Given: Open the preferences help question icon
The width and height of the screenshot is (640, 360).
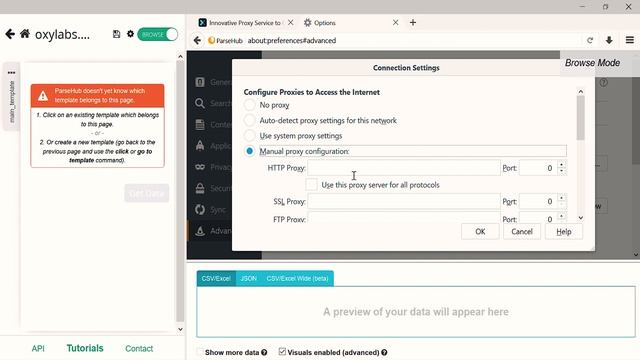Looking at the screenshot, I should click(x=604, y=82).
